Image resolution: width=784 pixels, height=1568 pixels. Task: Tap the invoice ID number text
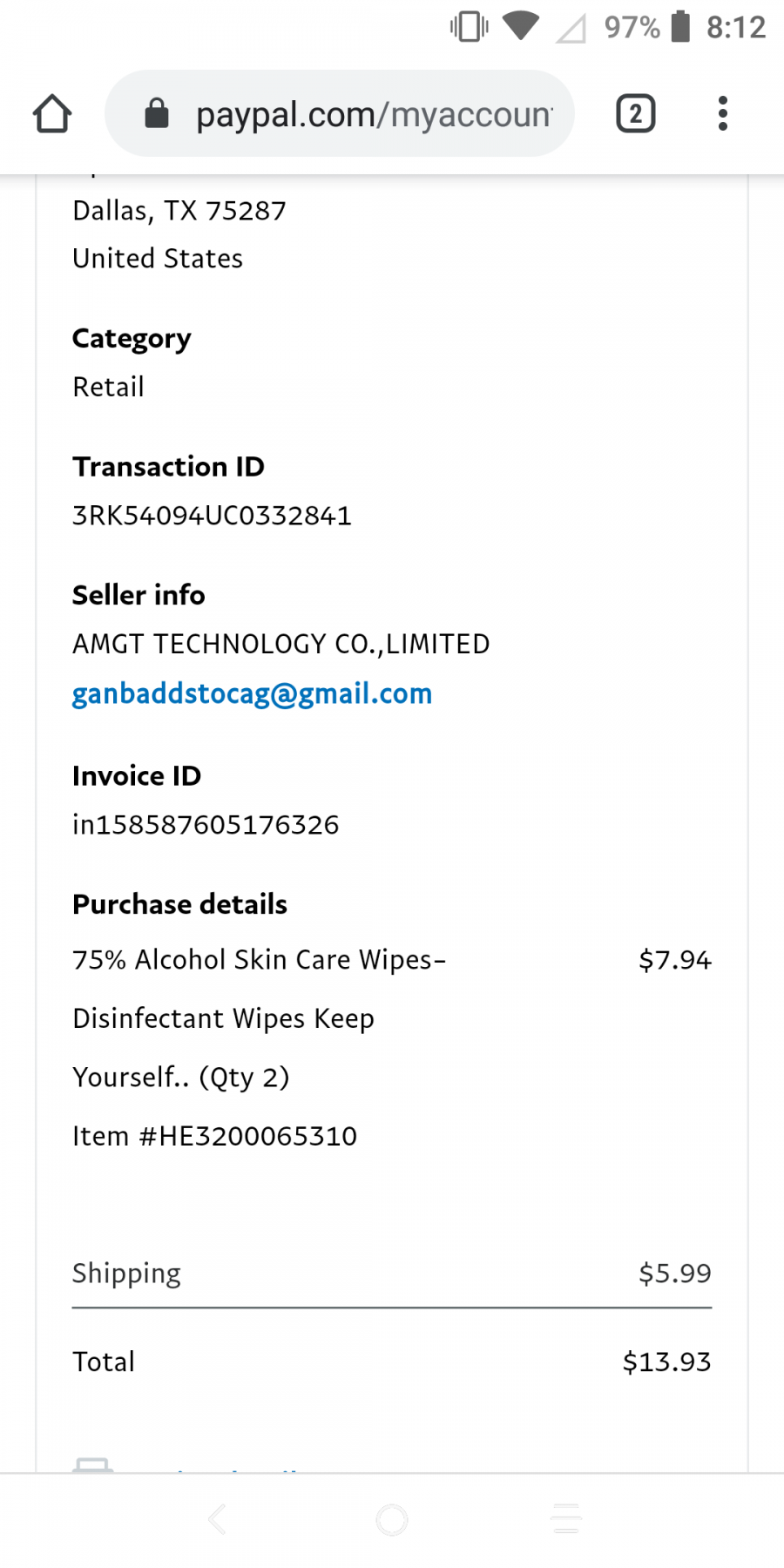[206, 824]
